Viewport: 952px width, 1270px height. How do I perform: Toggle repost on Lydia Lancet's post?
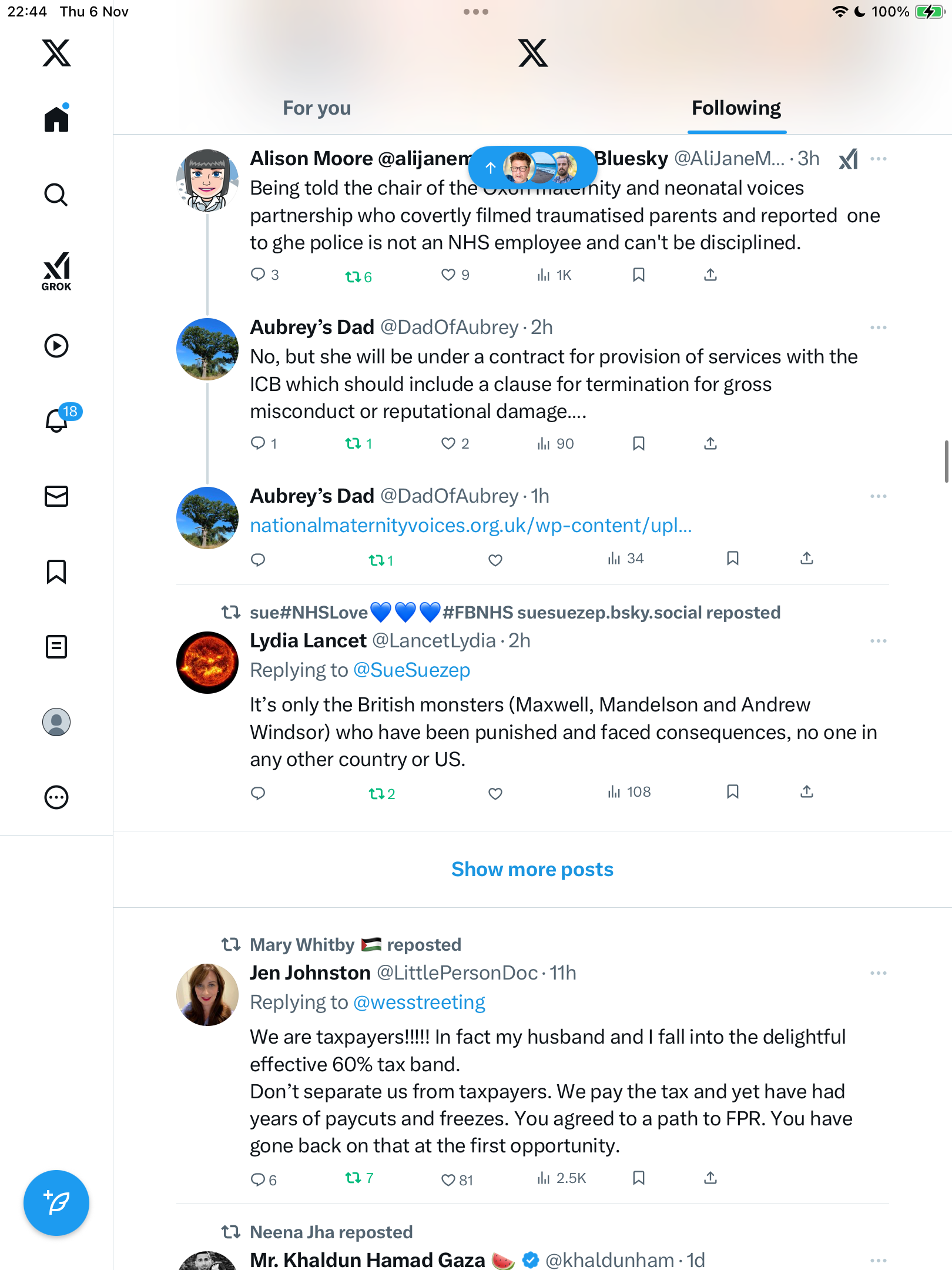point(376,794)
